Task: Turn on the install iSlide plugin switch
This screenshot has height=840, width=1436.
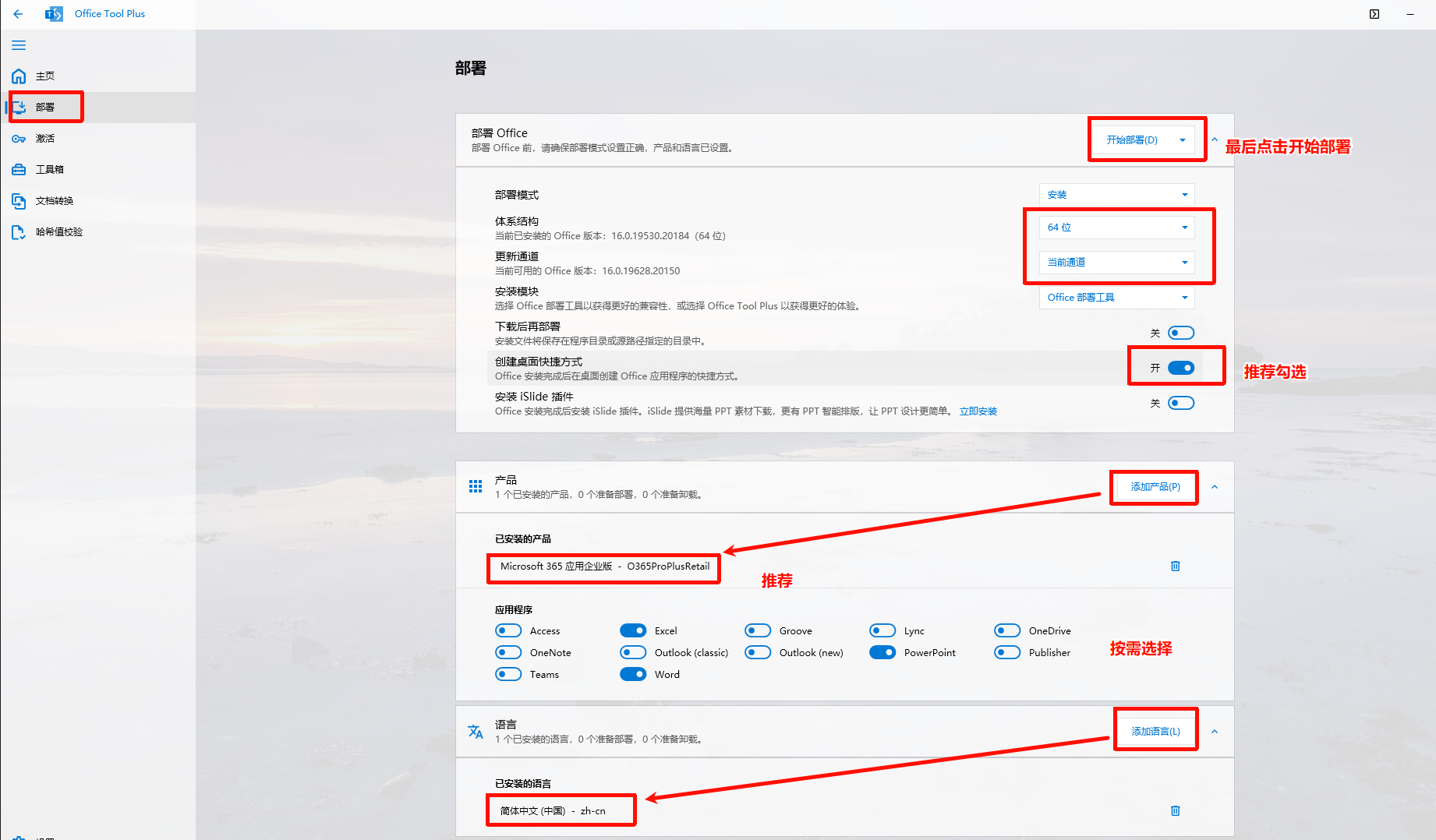Action: (1180, 403)
